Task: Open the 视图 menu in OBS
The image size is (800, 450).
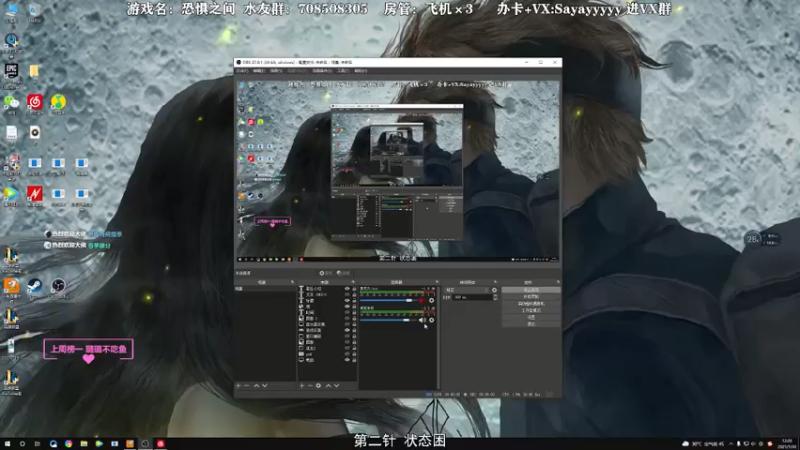Action: (276, 70)
